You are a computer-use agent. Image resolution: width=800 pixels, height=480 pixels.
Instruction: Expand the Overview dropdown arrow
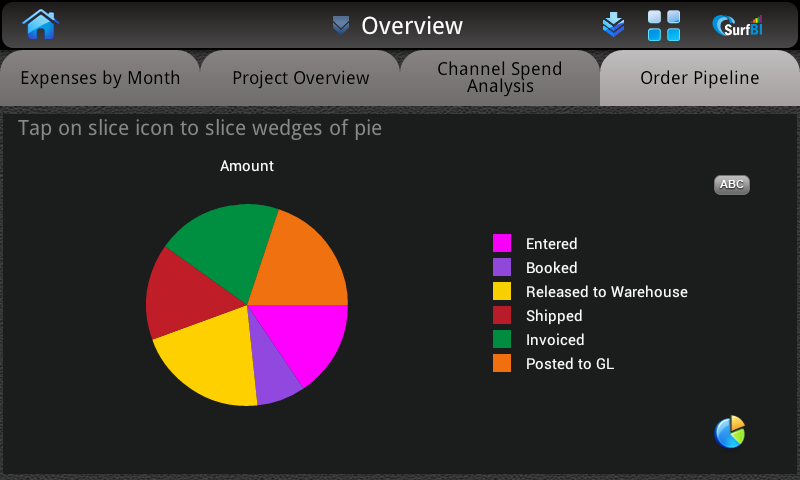click(341, 25)
